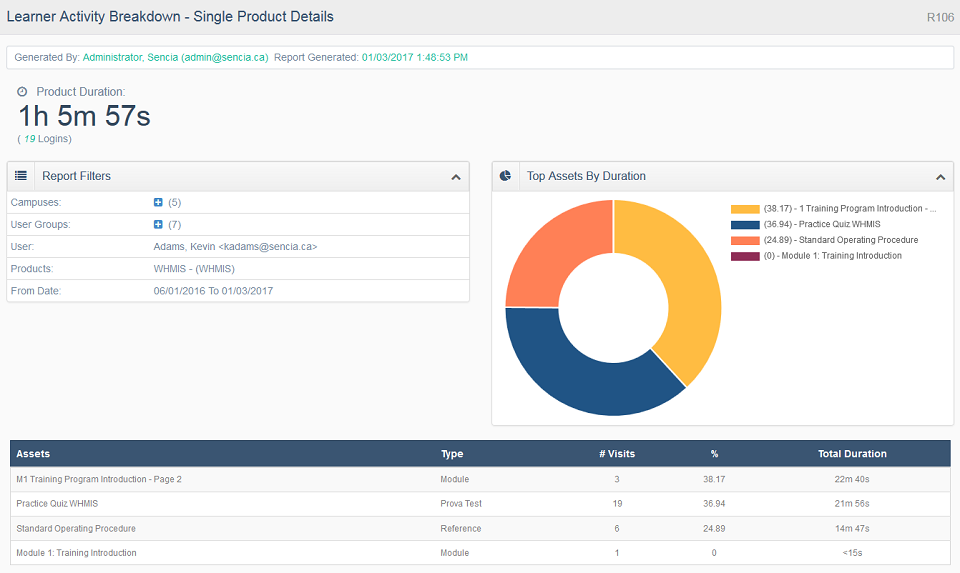The height and width of the screenshot is (573, 960).
Task: Click the blue Practice Quiz WHMIS legend swatch
Action: point(745,225)
